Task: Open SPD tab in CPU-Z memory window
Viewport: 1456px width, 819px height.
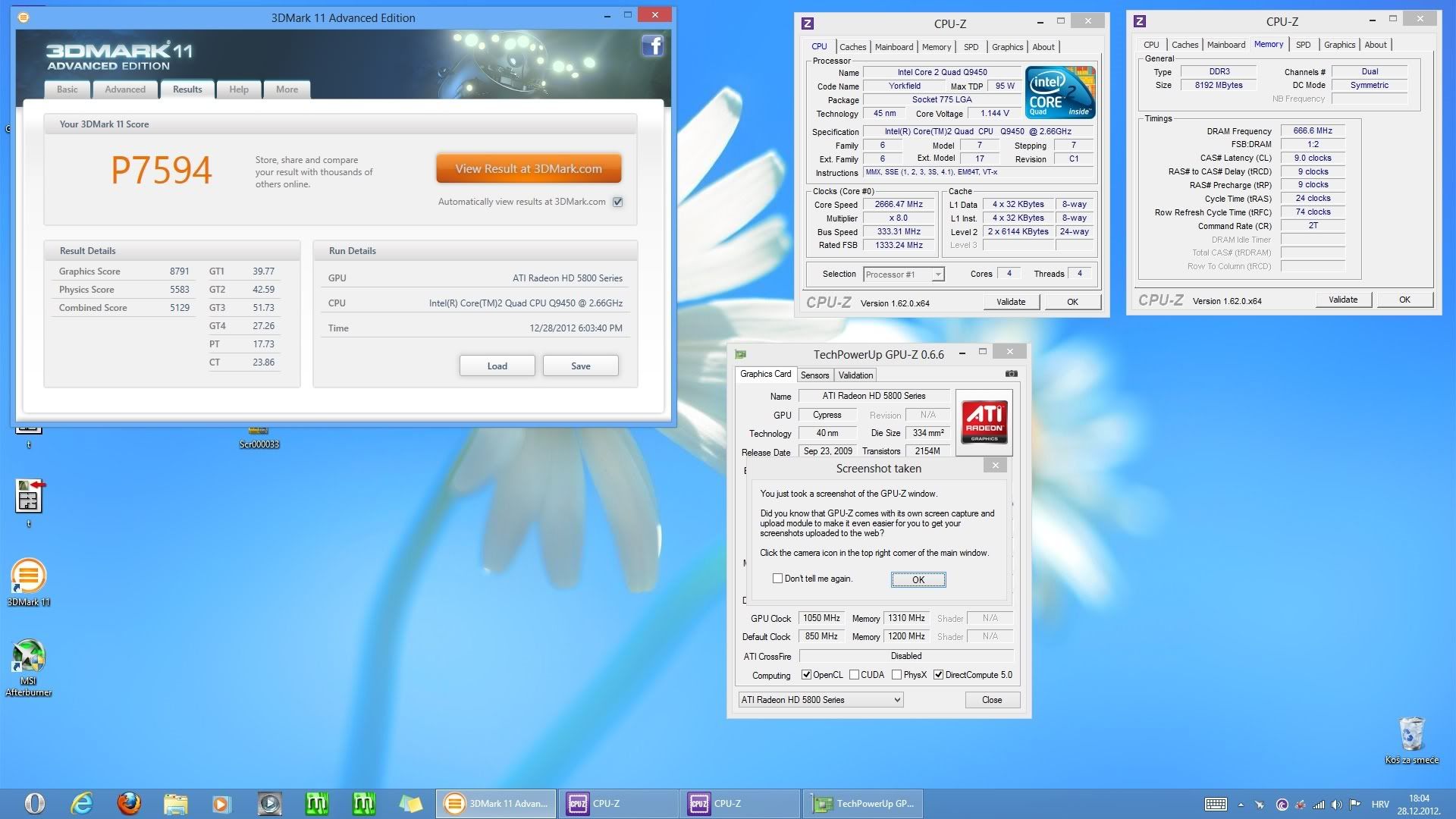Action: pyautogui.click(x=1303, y=45)
